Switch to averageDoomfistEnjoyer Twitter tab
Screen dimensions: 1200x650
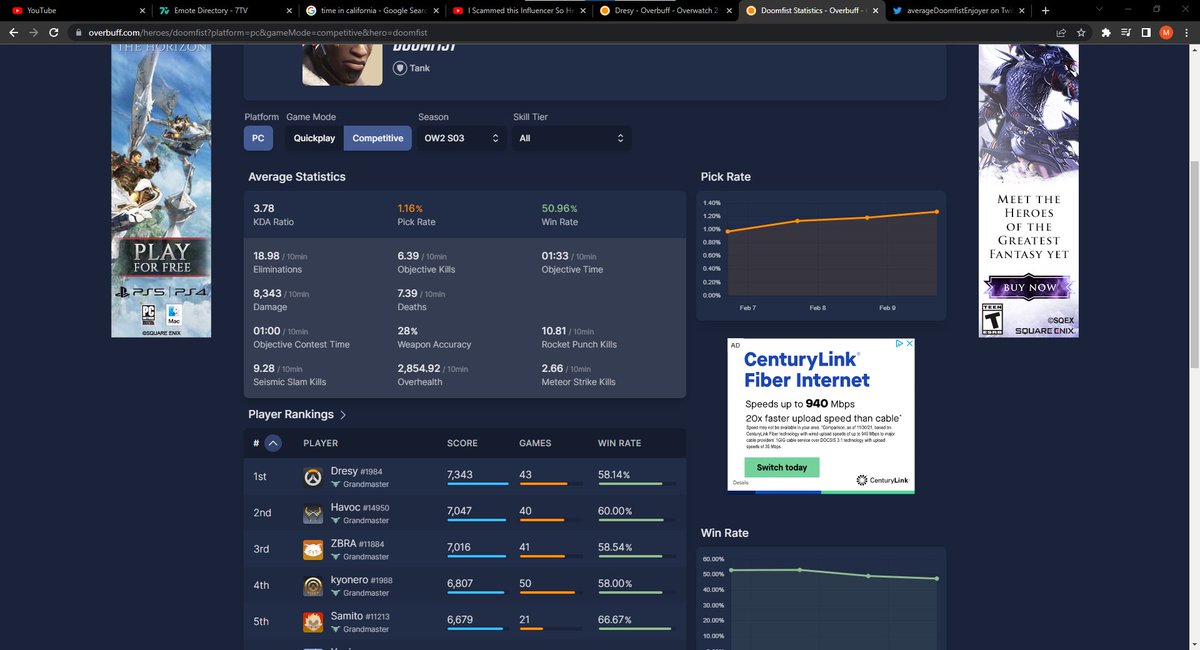point(960,10)
